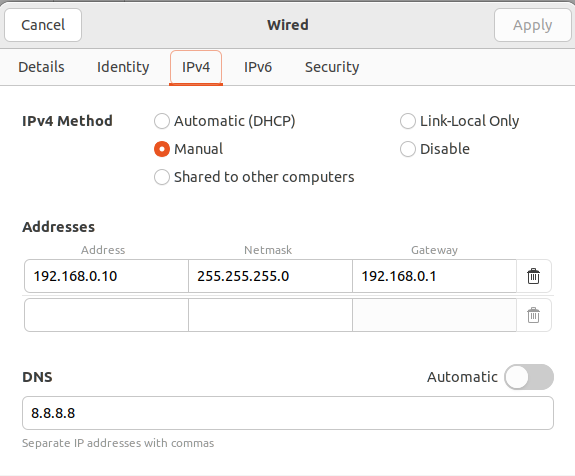Go to the Security tab
This screenshot has width=575, height=476.
pyautogui.click(x=332, y=67)
